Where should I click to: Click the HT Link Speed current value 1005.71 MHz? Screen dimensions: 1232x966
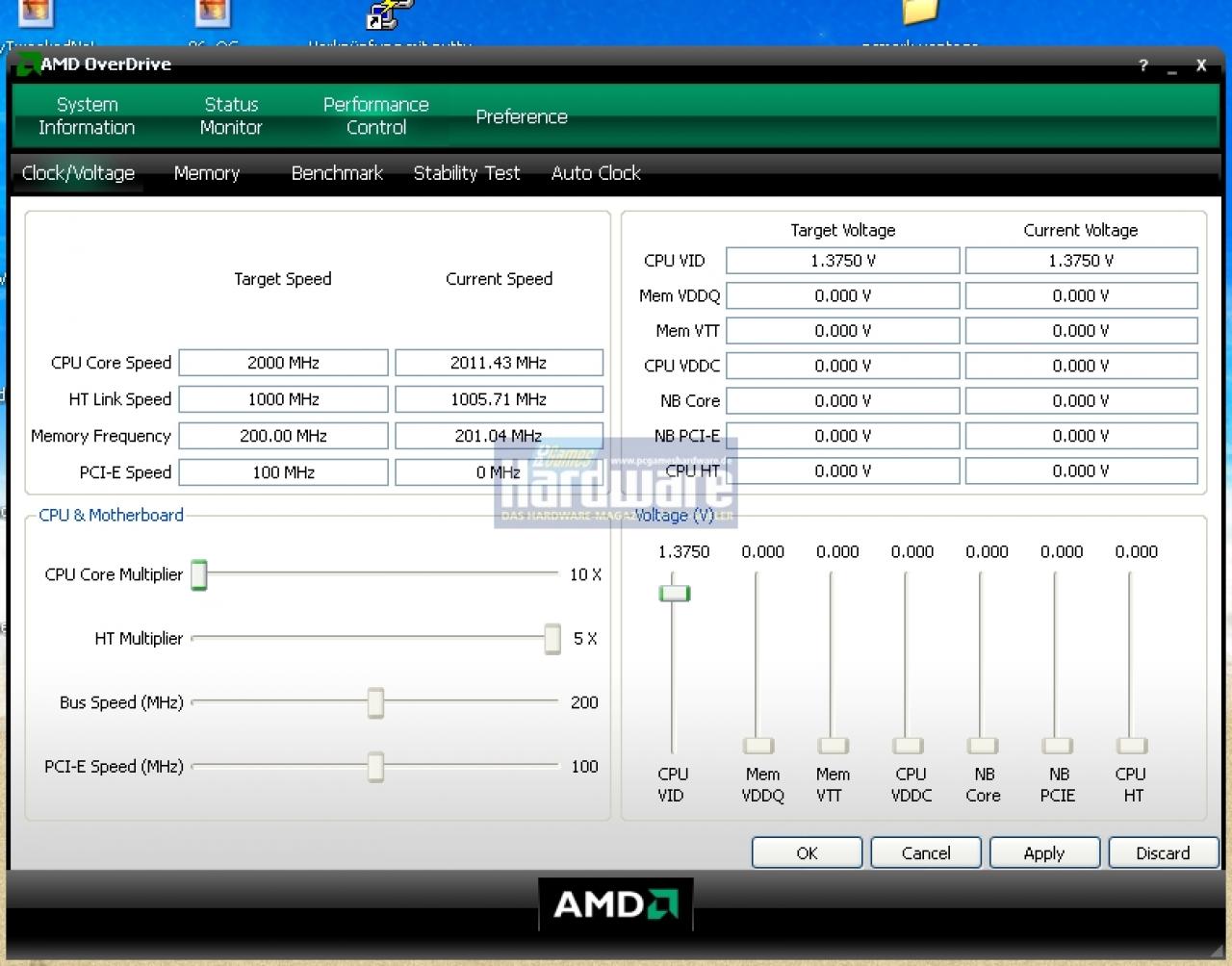tap(499, 399)
